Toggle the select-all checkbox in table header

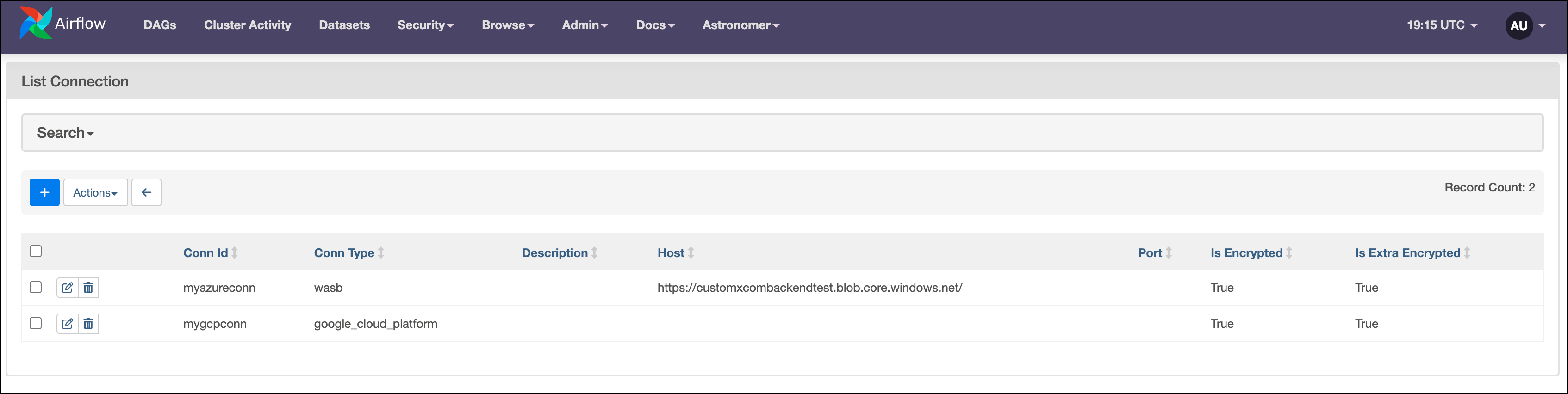point(36,251)
